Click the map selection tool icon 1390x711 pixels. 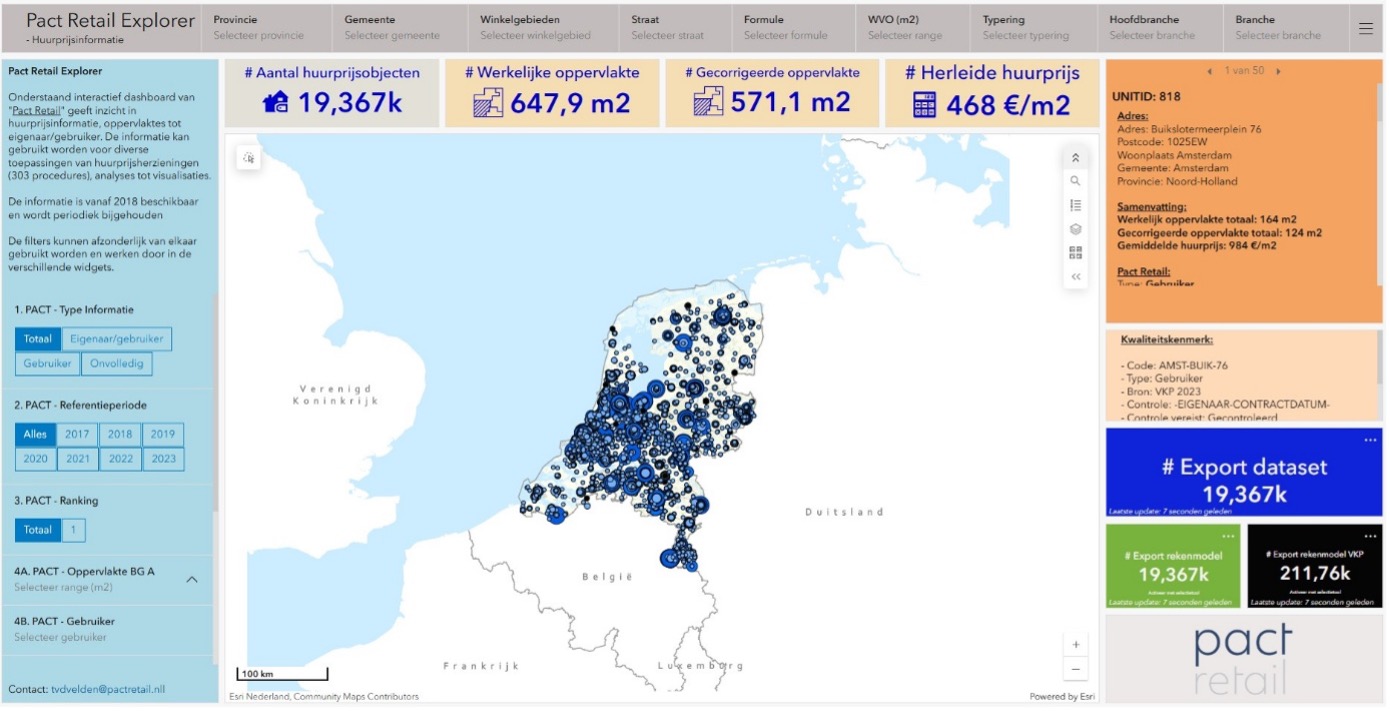[x=248, y=158]
